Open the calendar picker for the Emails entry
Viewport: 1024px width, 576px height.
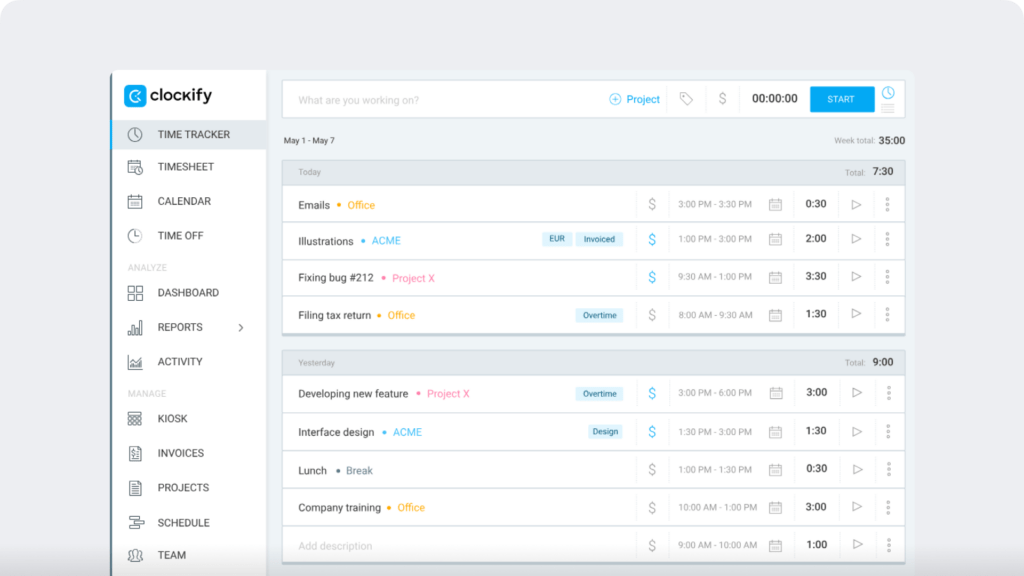[775, 204]
